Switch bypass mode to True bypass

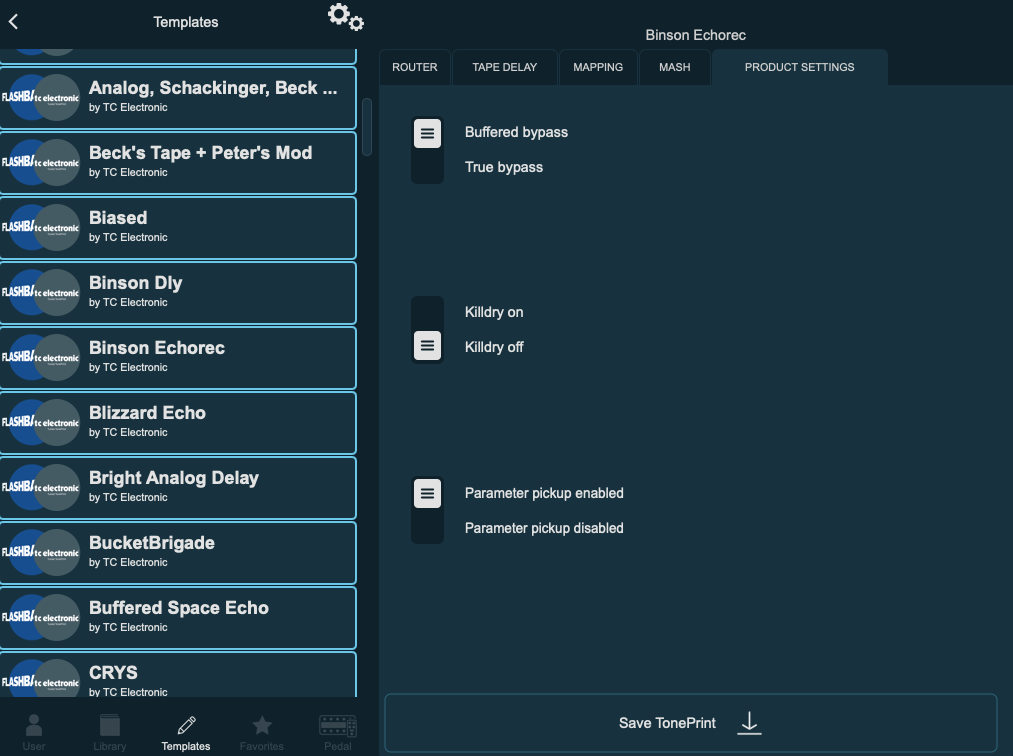click(x=427, y=167)
